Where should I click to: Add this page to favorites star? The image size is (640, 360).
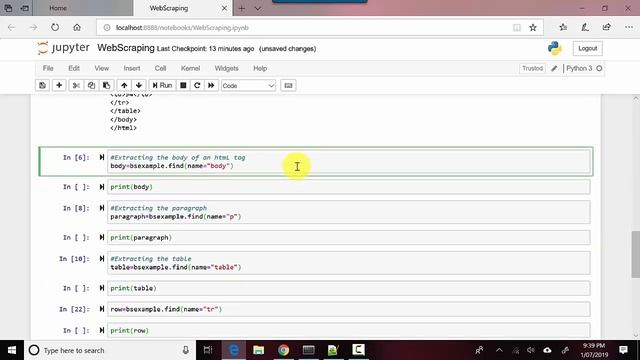[533, 28]
